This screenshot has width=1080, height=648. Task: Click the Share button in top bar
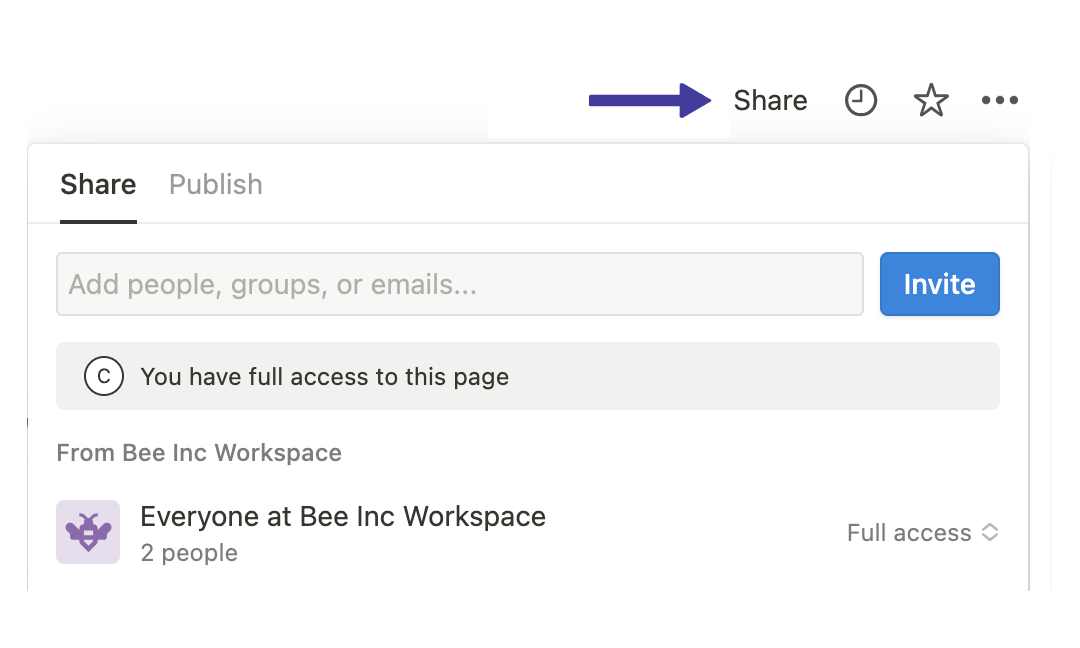[x=770, y=101]
